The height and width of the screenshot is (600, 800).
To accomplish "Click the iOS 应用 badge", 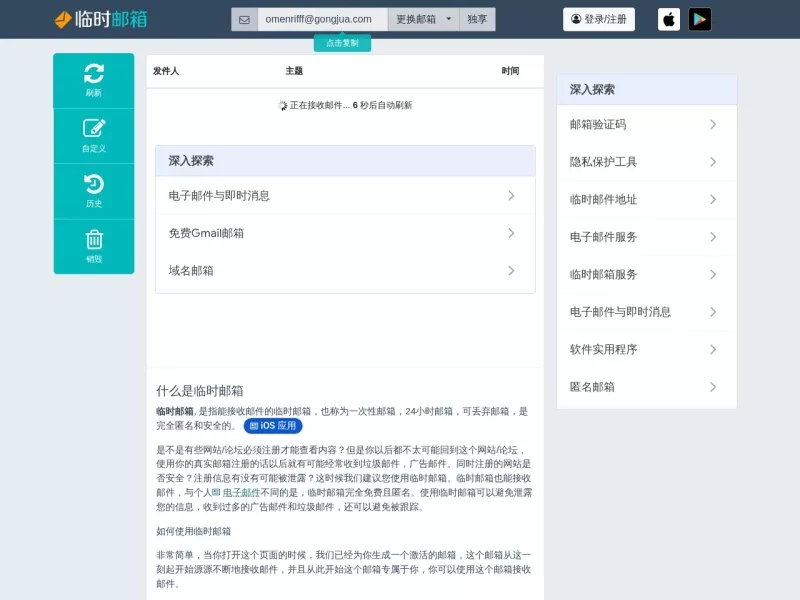I will pyautogui.click(x=273, y=426).
